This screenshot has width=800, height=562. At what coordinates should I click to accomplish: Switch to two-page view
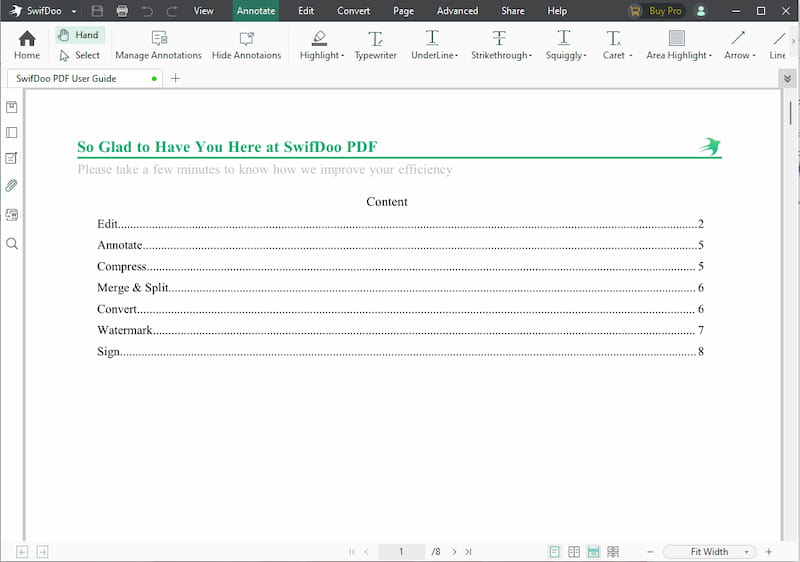pos(574,551)
